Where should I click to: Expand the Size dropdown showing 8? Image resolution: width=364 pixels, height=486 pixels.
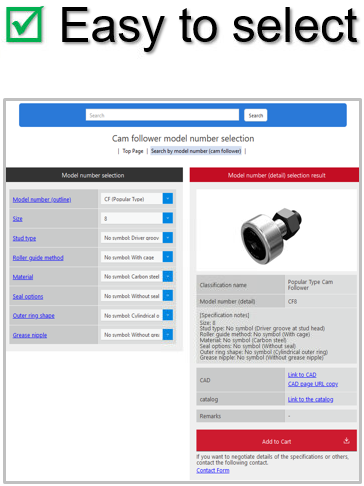click(137, 218)
